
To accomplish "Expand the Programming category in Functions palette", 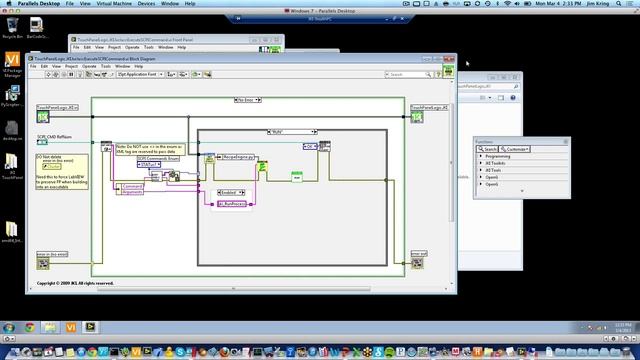I will 480,156.
